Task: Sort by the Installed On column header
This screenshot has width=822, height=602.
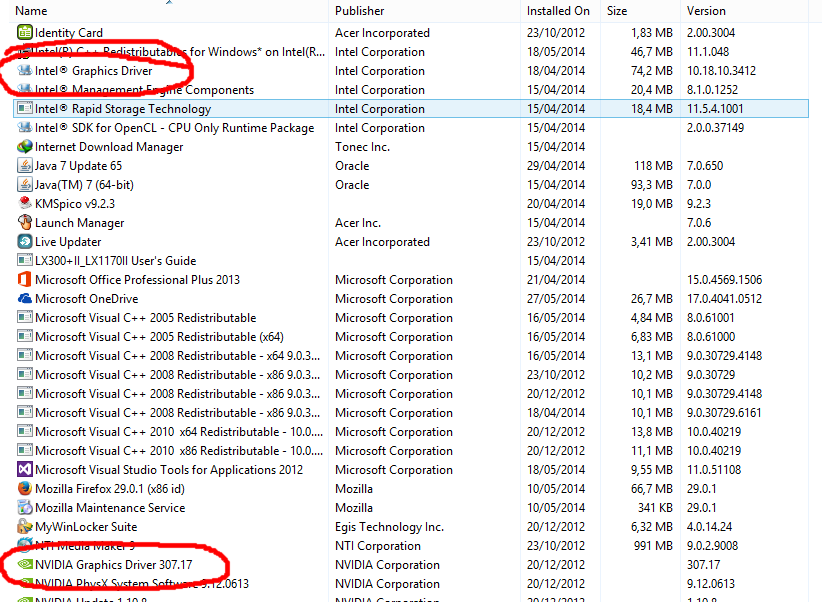Action: tap(558, 10)
